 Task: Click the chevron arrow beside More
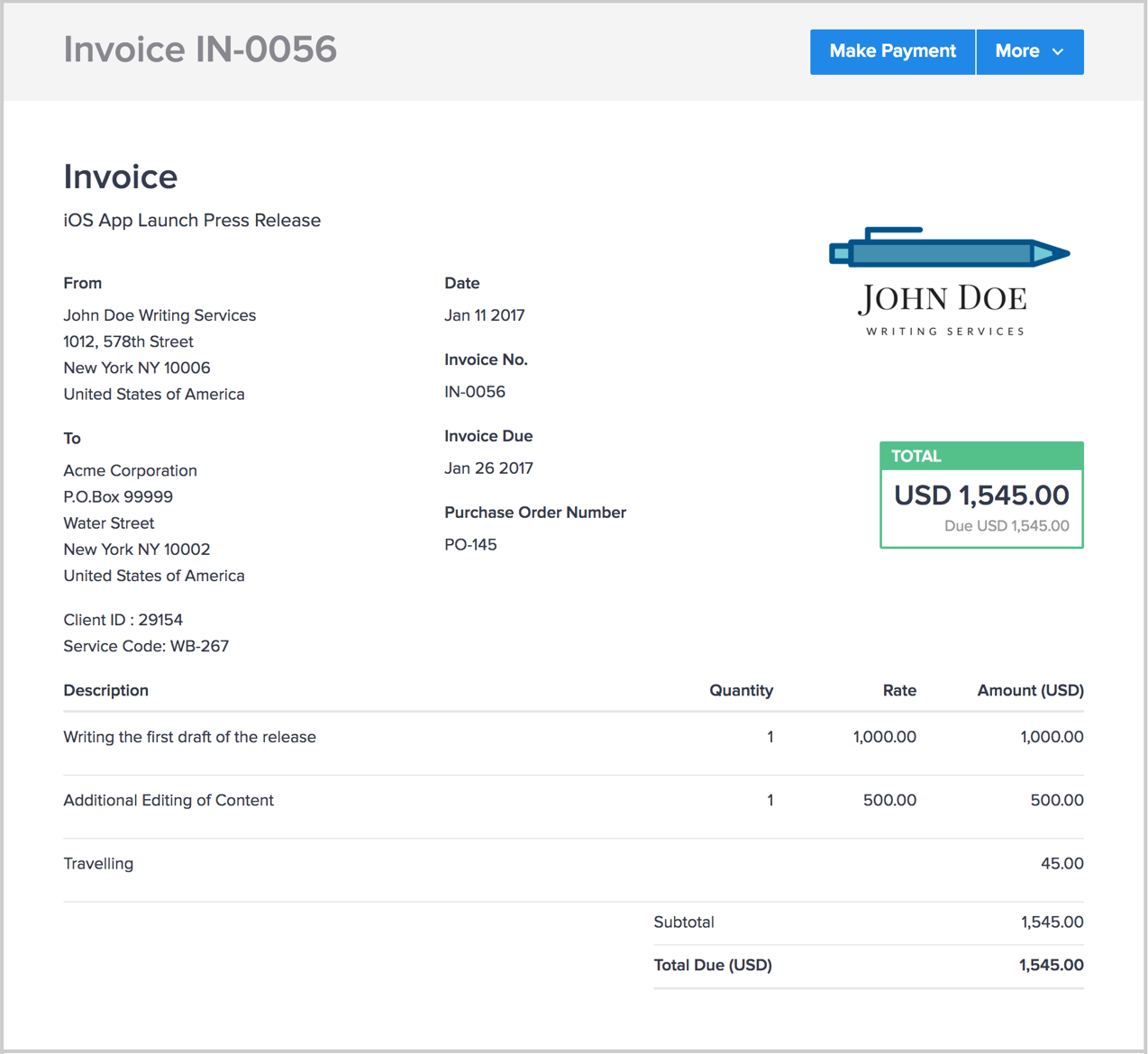click(1058, 52)
